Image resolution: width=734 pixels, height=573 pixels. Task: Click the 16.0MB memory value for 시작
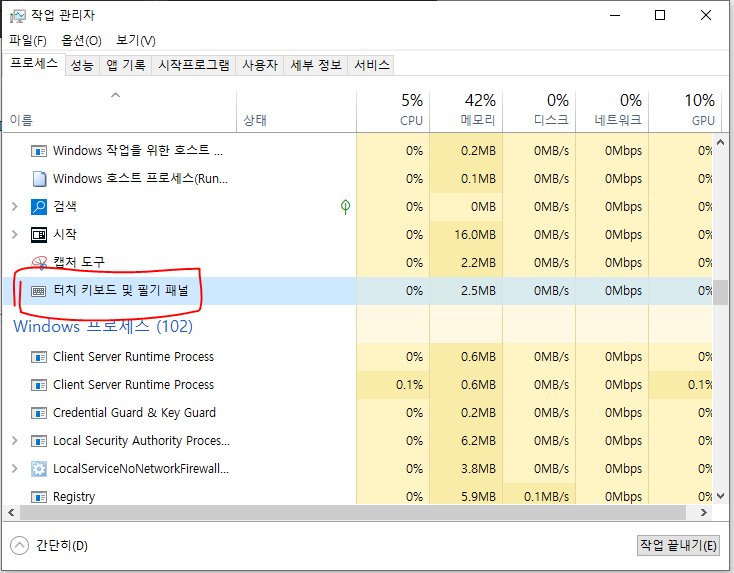(x=475, y=235)
